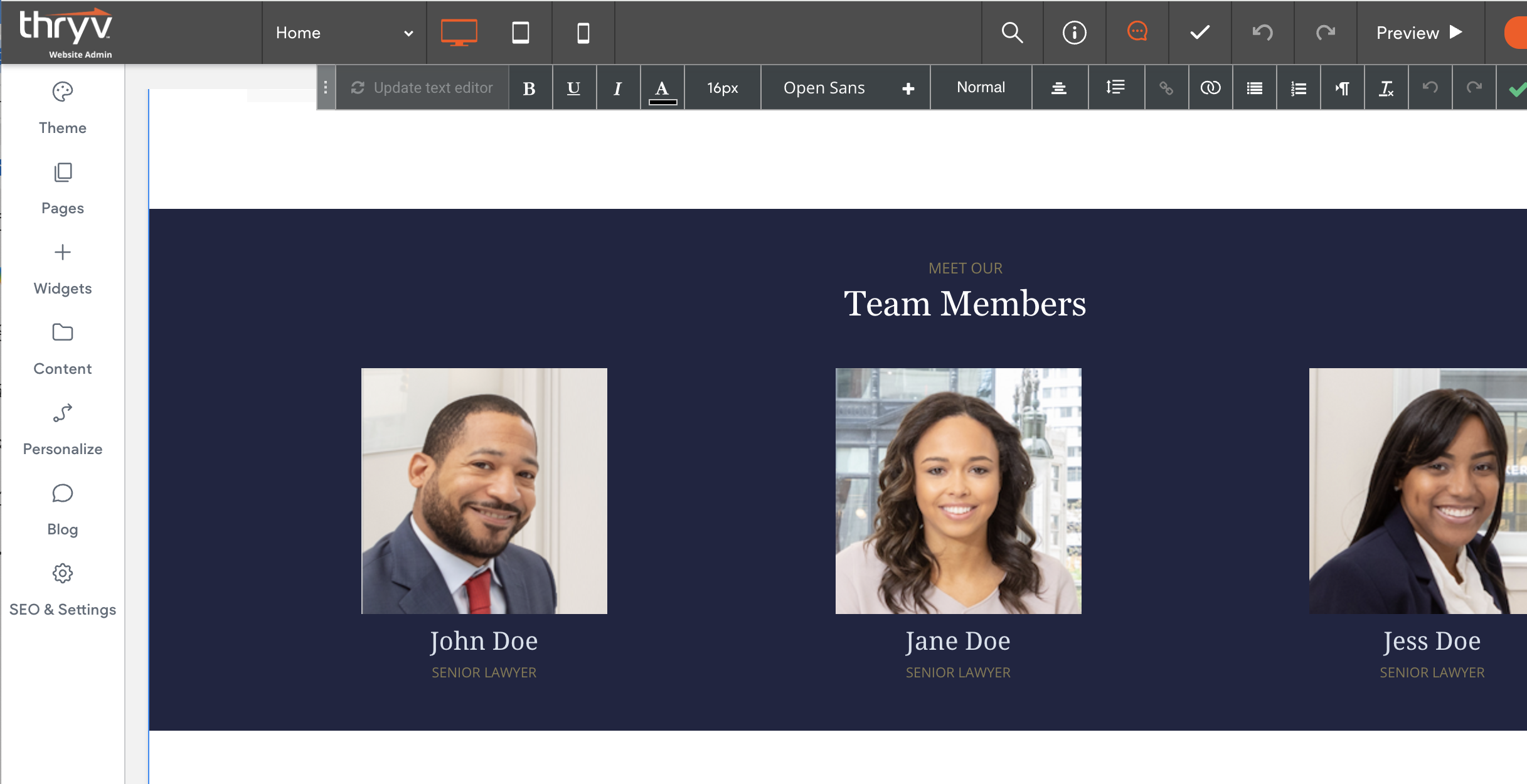Open the Normal paragraph style dropdown

(x=981, y=88)
